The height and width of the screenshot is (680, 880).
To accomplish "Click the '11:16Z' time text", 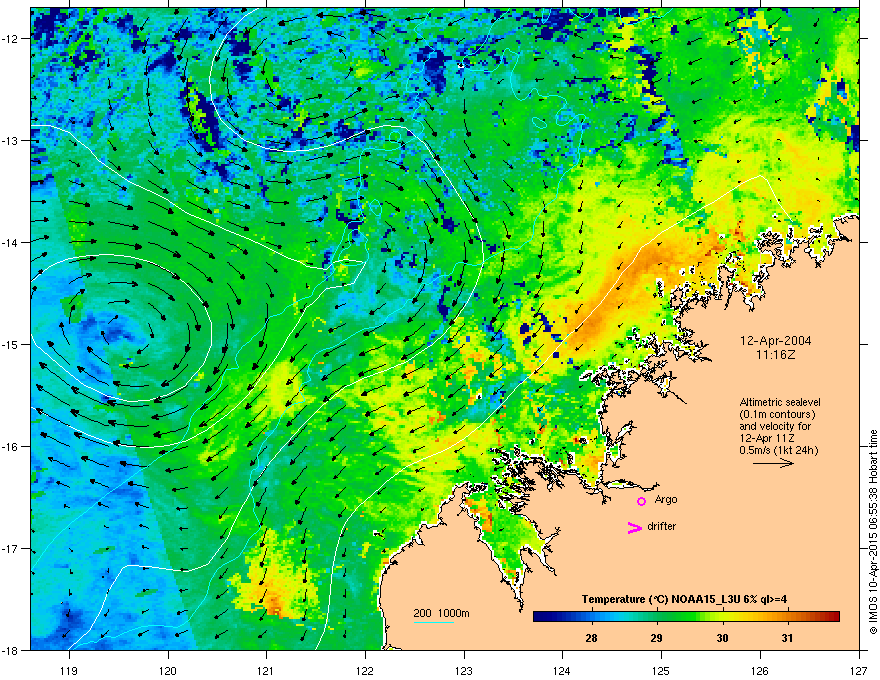I will [776, 355].
